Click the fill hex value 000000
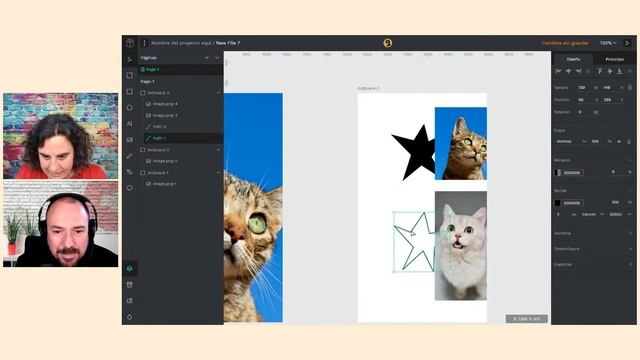The height and width of the screenshot is (360, 640). coord(572,173)
